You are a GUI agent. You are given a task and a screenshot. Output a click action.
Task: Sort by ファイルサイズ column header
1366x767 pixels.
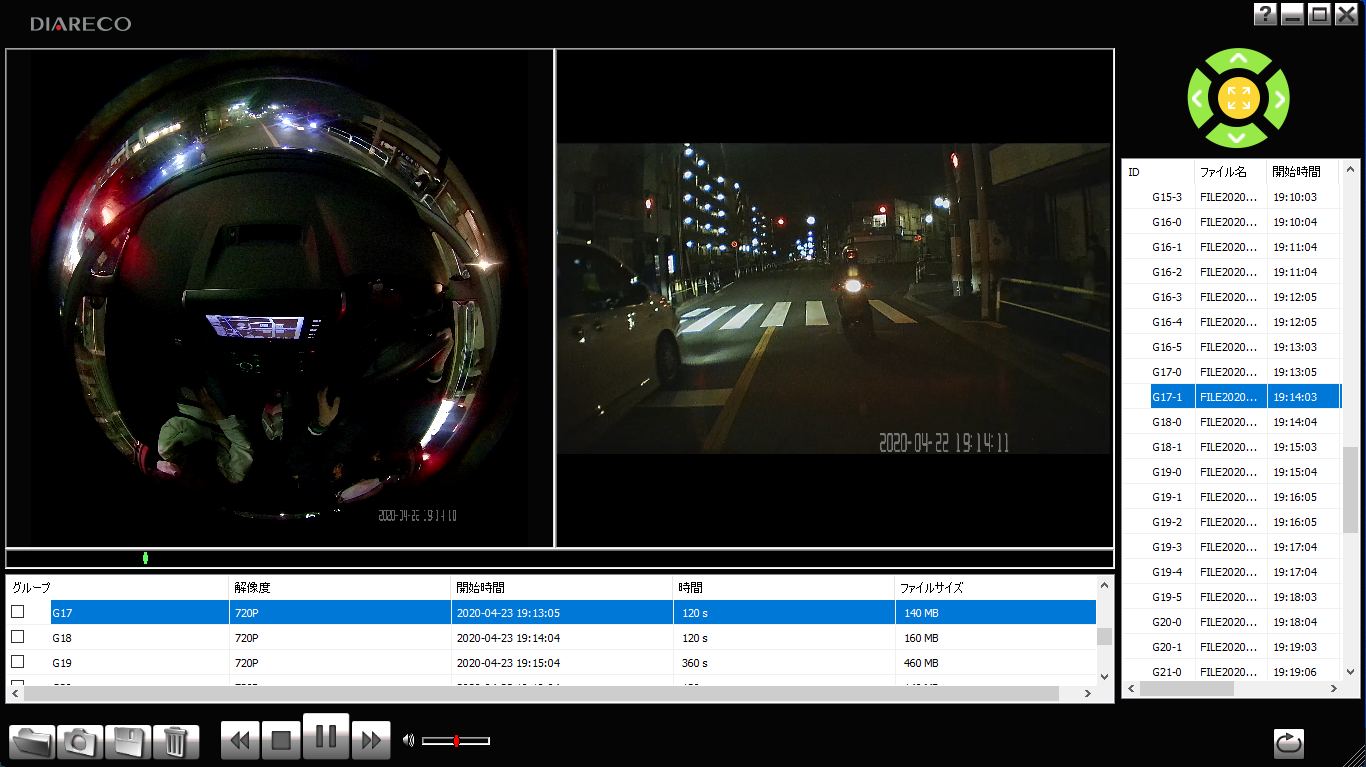coord(995,588)
